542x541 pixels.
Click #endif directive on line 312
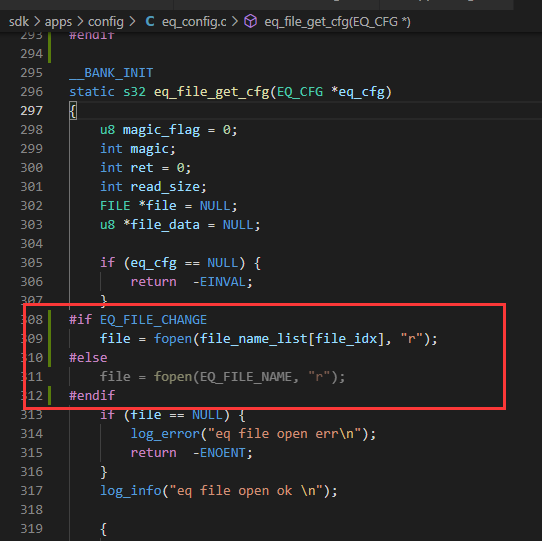click(92, 396)
